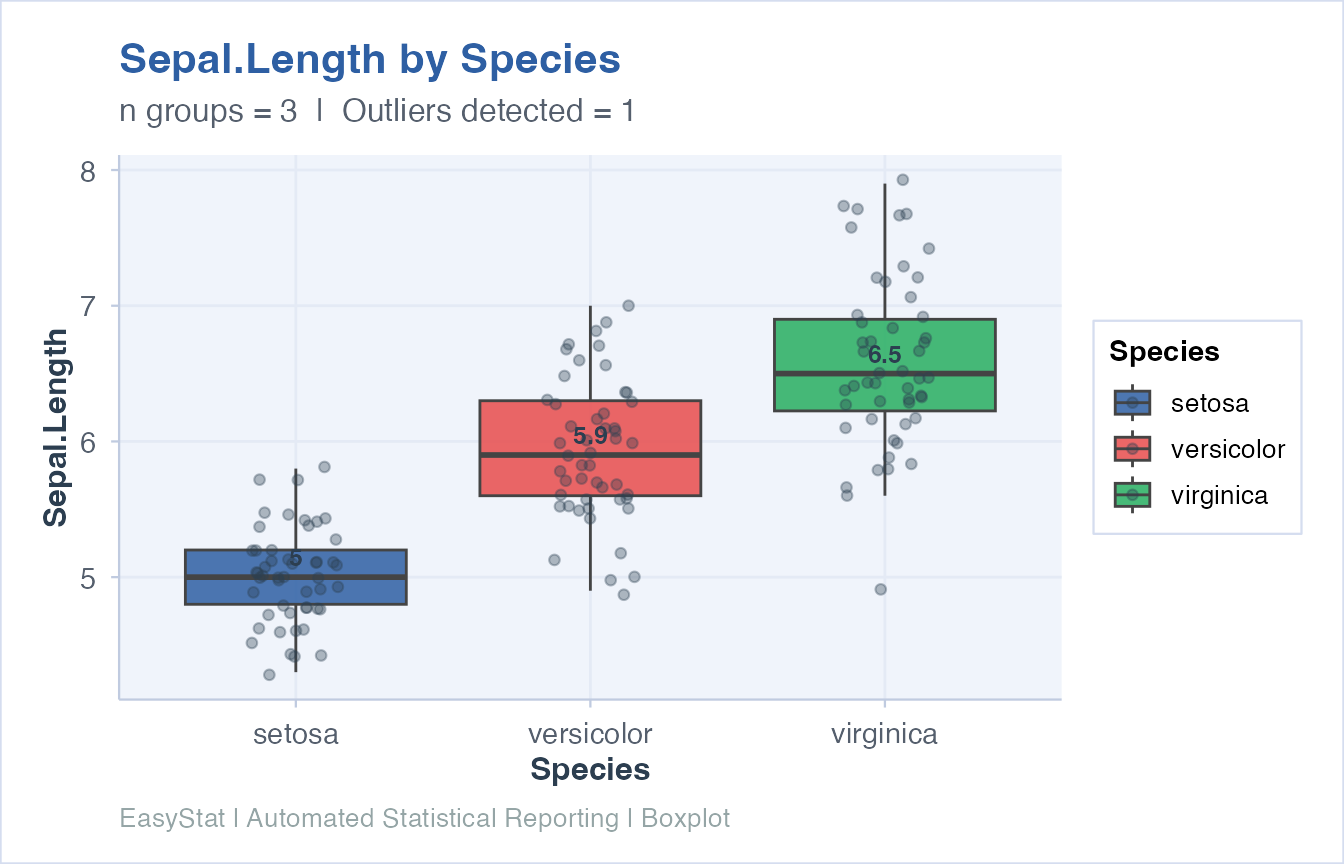Click the 'Outliers detected = 1' subtitle text
The image size is (1344, 864).
(x=488, y=111)
